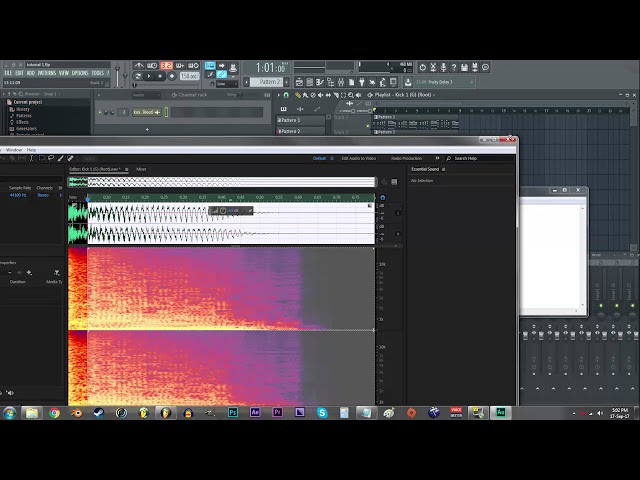Click the Record button in FL Studio transport
This screenshot has height=480, width=640.
[x=172, y=76]
